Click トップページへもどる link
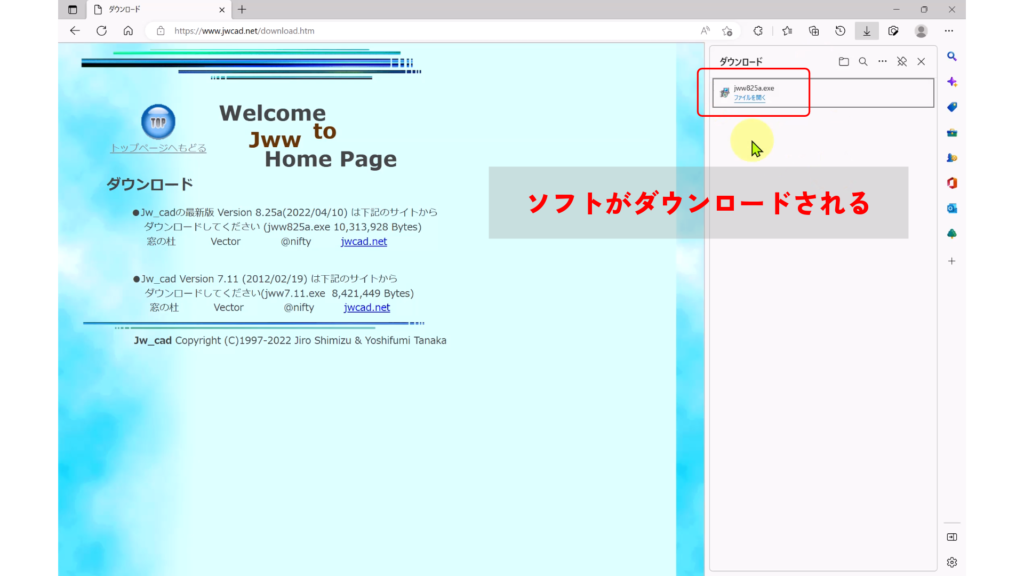This screenshot has height=576, width=1024. click(158, 148)
